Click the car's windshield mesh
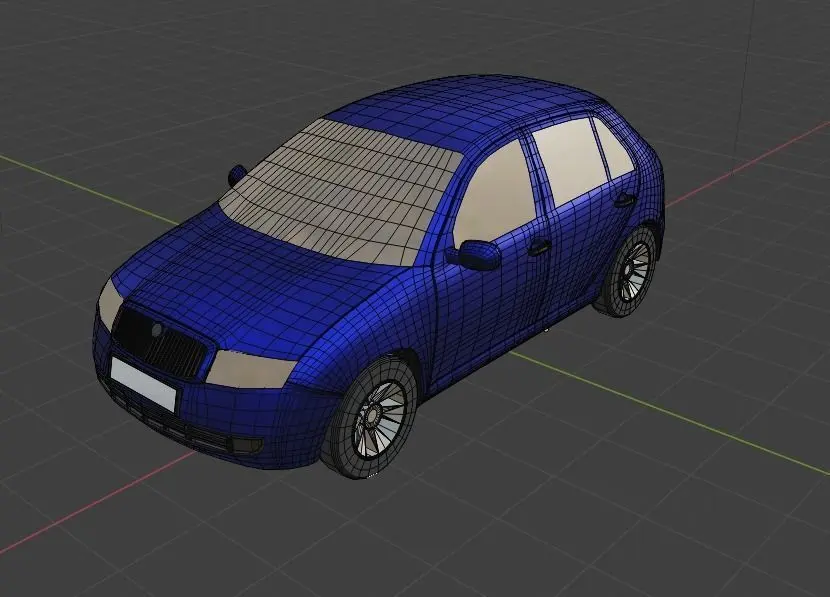 click(340, 192)
